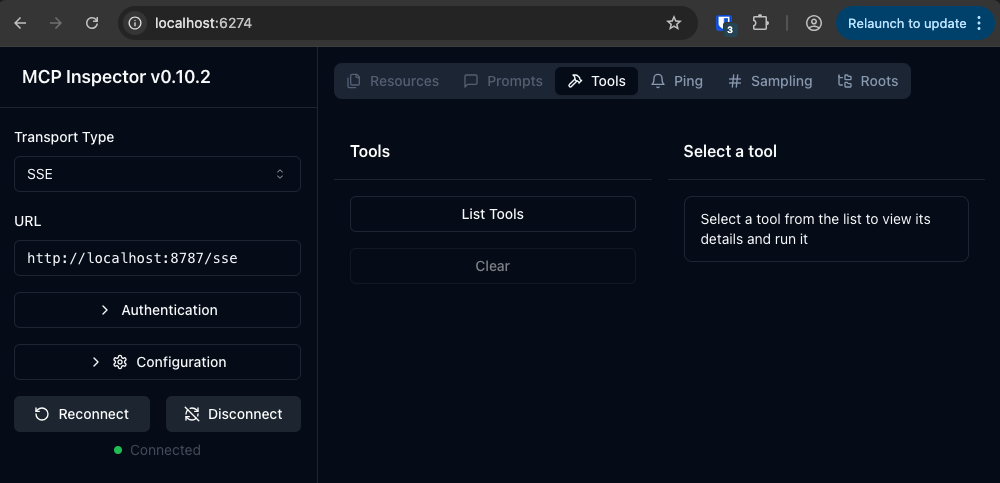Select the Tools tab
The image size is (1000, 483).
(x=596, y=81)
